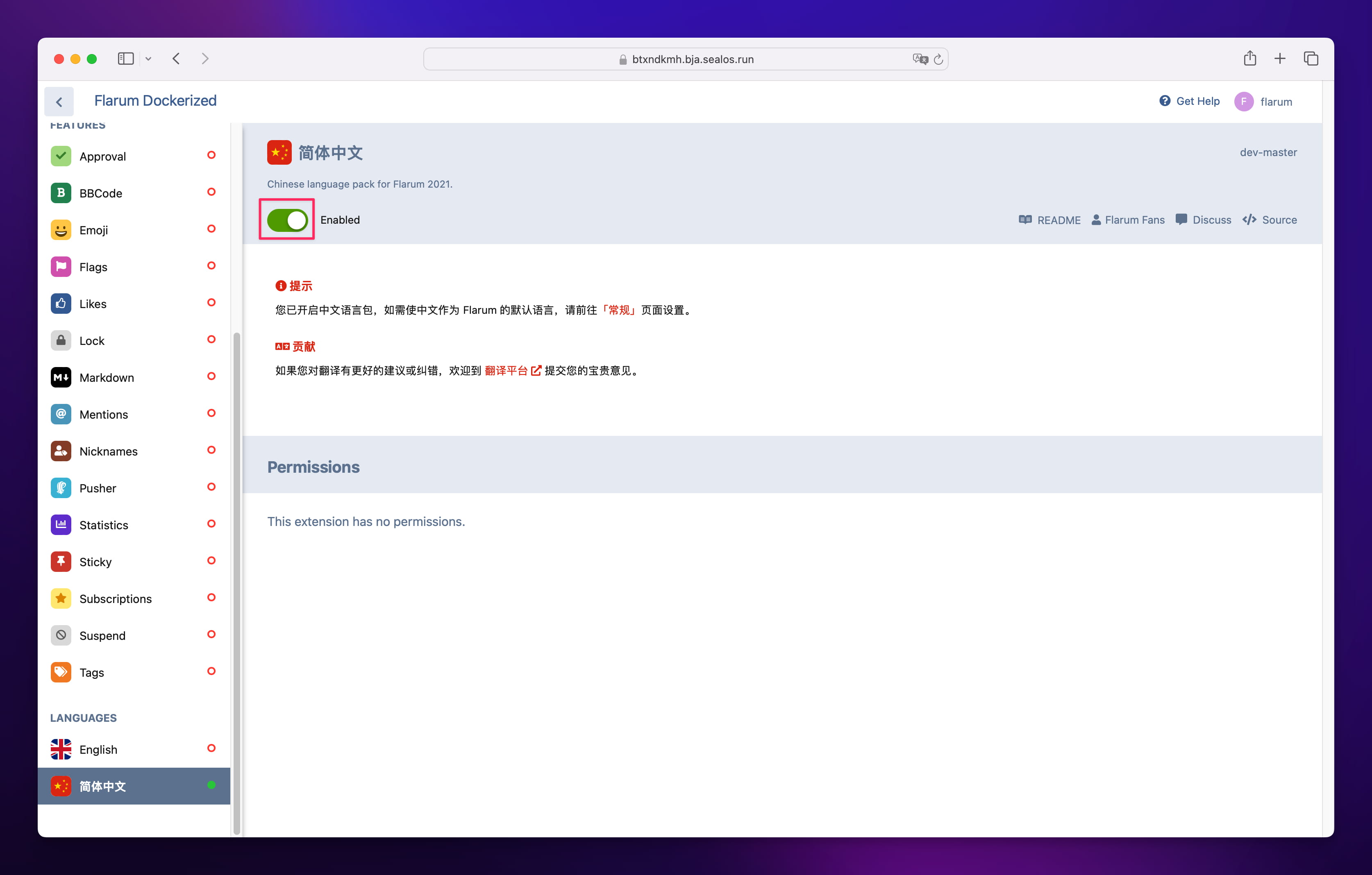Image resolution: width=1372 pixels, height=875 pixels.
Task: Click the Chinese flag icon in sidebar
Action: coord(61,786)
